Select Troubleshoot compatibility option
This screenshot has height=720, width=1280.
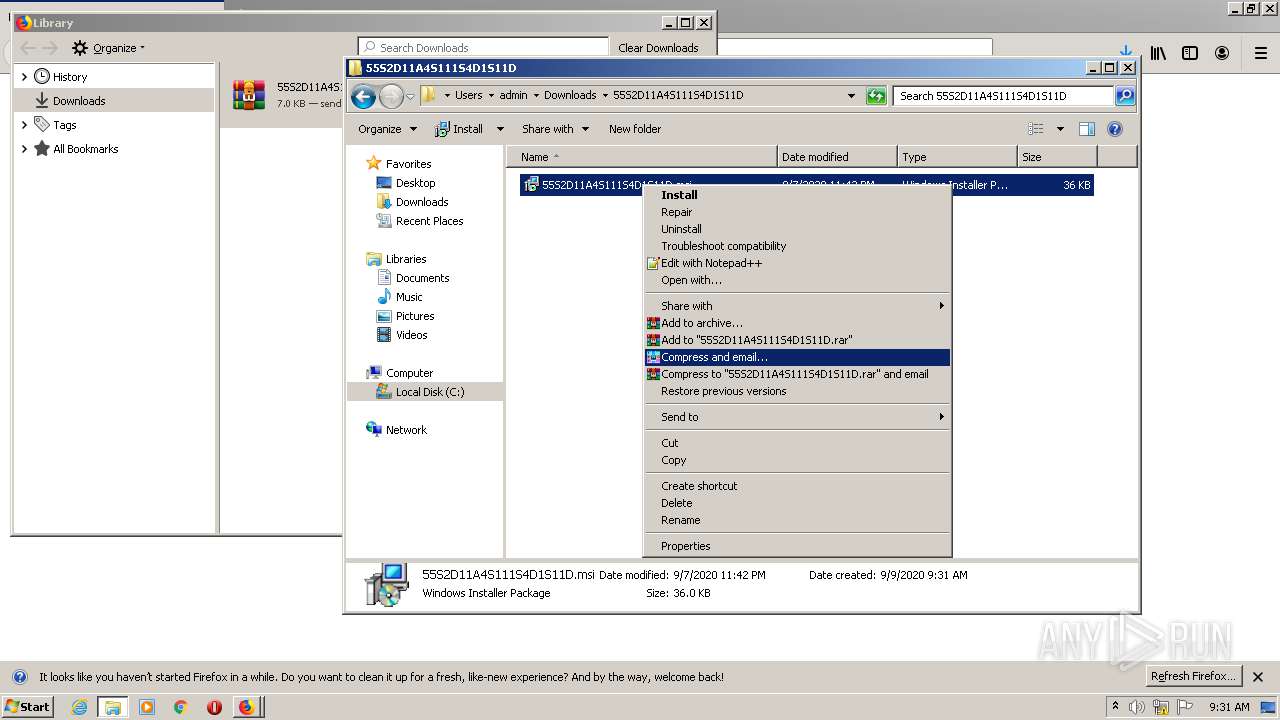796,246
